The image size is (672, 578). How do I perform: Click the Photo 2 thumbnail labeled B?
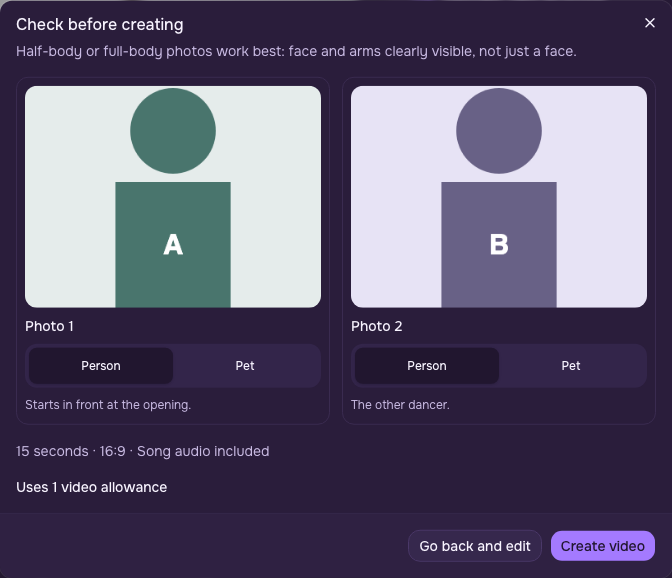499,197
